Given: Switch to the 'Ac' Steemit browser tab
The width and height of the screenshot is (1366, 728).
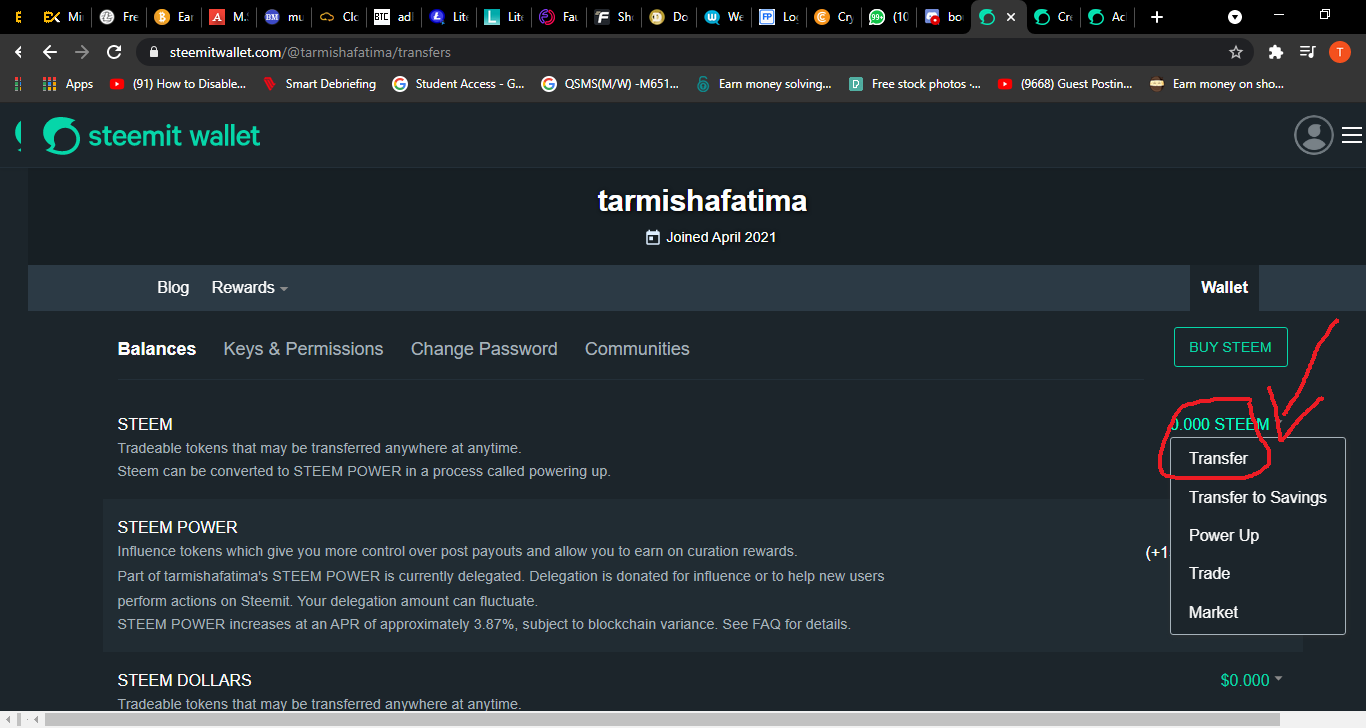Looking at the screenshot, I should (1106, 17).
